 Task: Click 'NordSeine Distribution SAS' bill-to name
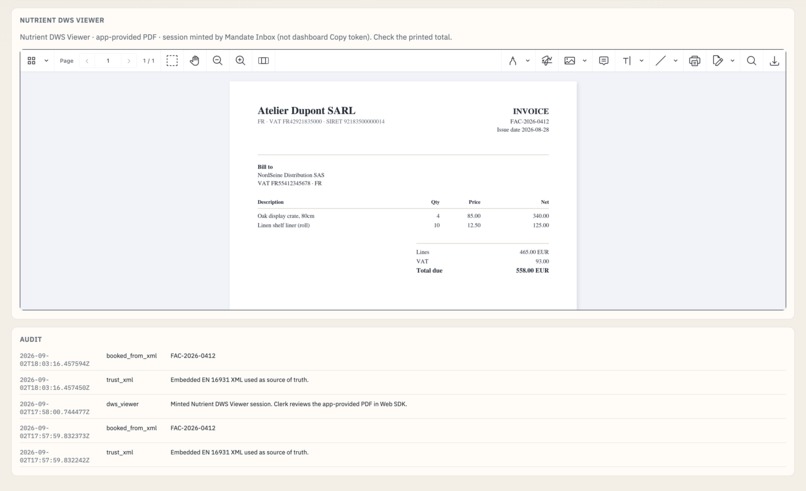click(291, 175)
